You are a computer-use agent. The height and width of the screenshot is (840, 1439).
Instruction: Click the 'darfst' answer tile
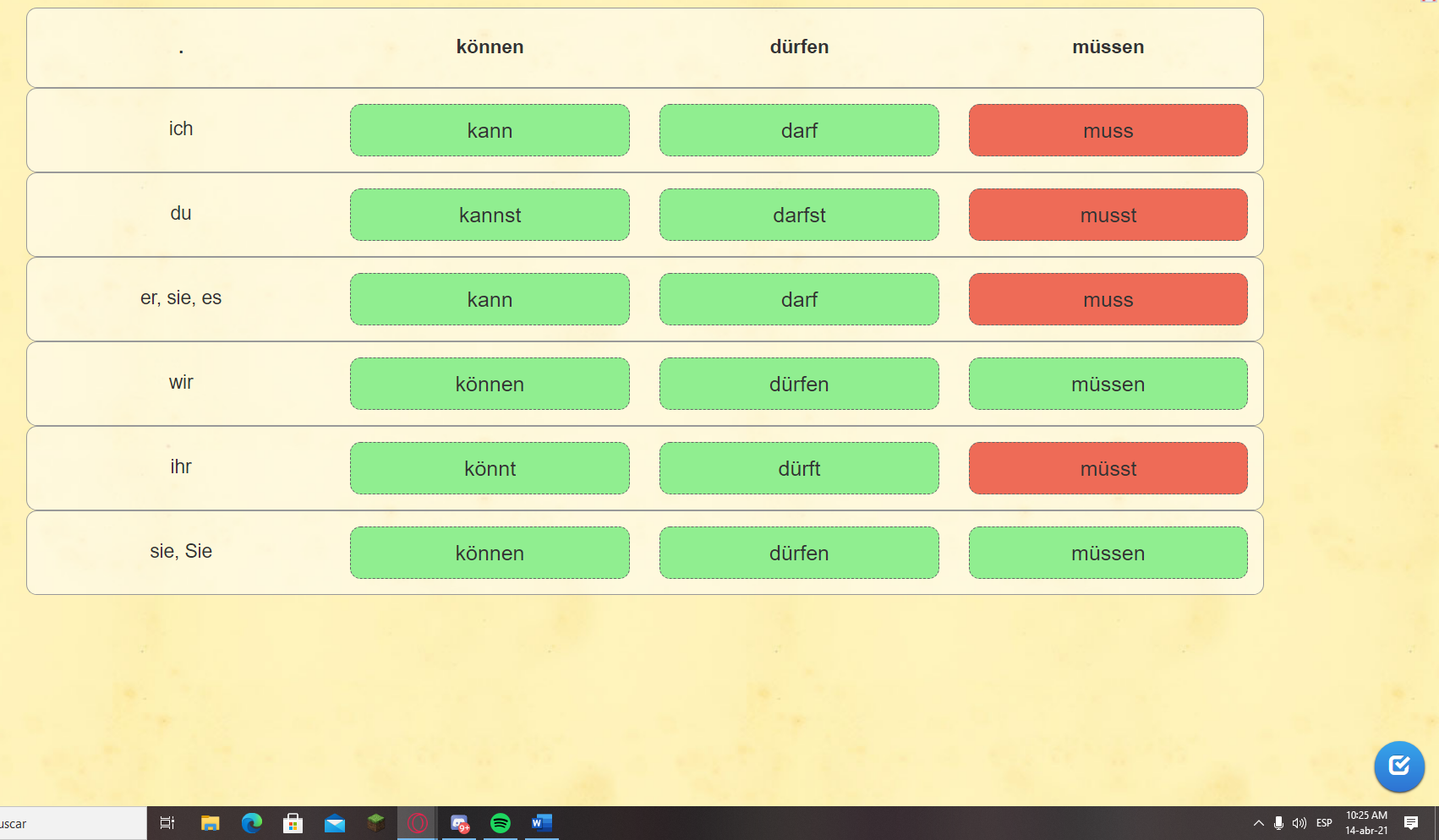click(799, 215)
